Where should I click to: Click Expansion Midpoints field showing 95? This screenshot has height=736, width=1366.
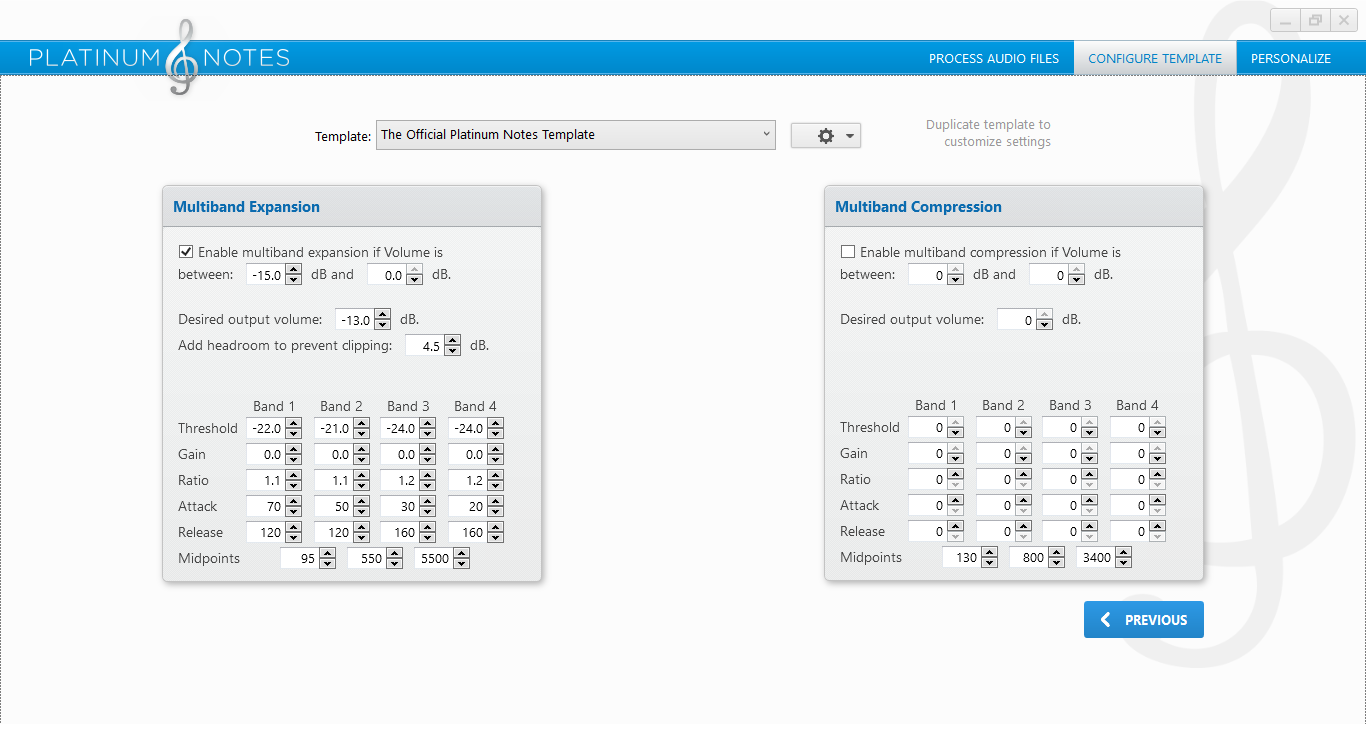click(299, 558)
